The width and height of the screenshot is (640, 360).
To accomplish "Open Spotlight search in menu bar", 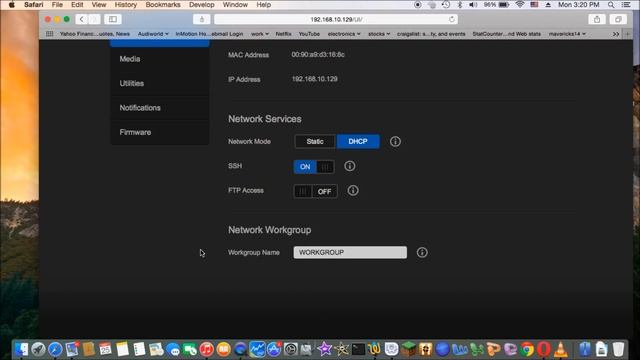I will tap(611, 5).
